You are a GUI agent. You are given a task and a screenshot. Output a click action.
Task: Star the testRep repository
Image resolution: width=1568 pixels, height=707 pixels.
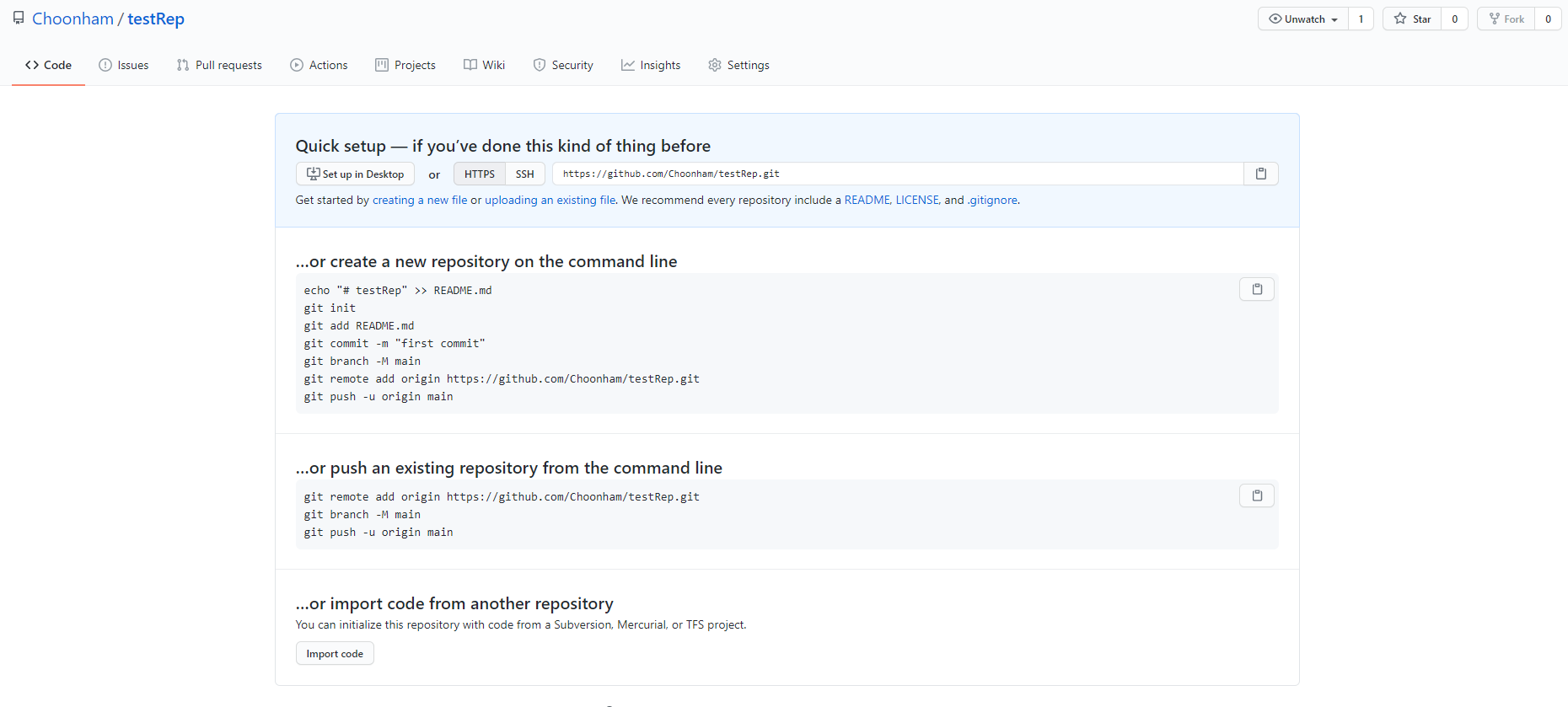pyautogui.click(x=1412, y=19)
